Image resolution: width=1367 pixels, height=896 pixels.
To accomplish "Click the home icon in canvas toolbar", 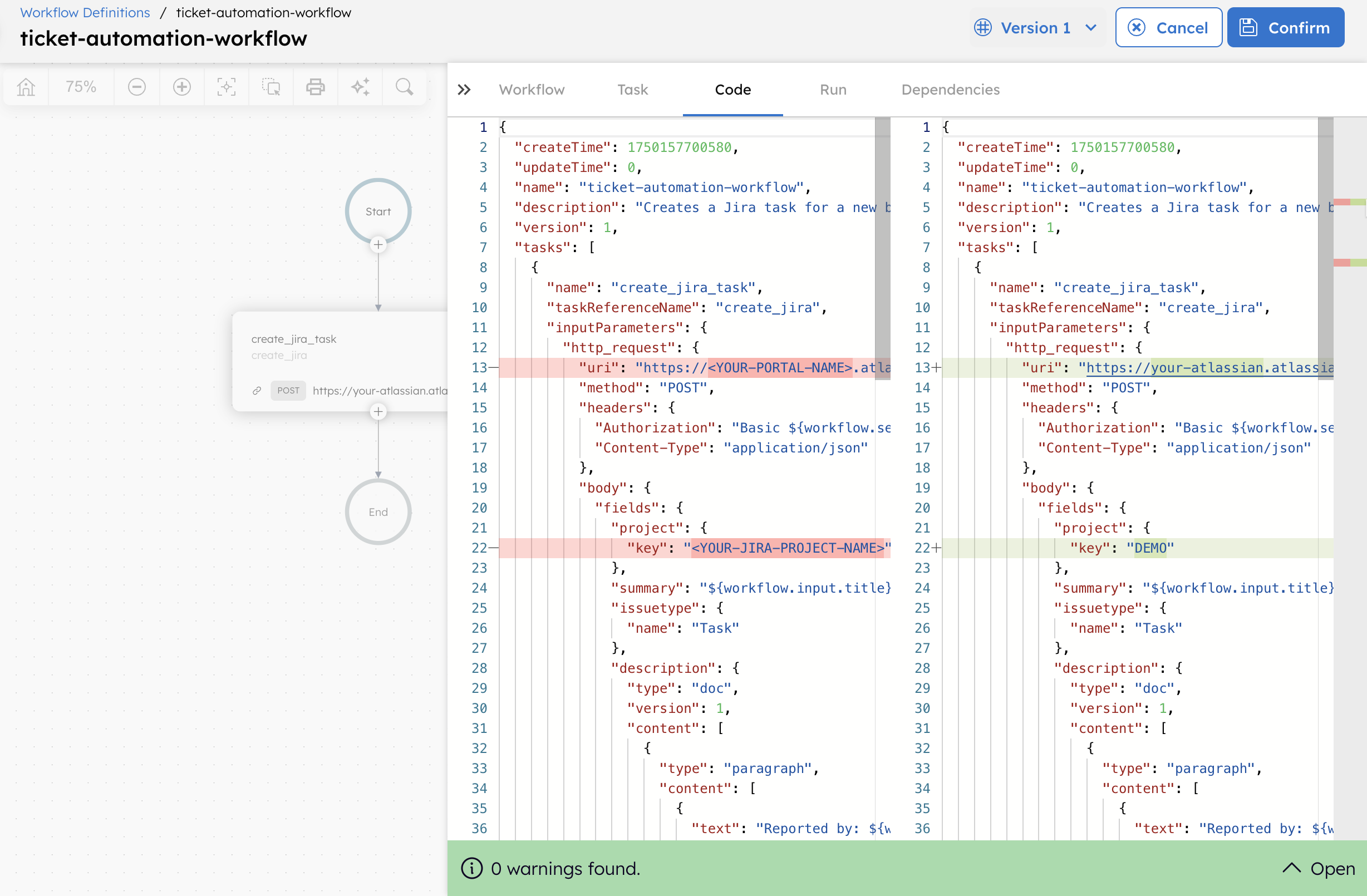I will [x=26, y=87].
